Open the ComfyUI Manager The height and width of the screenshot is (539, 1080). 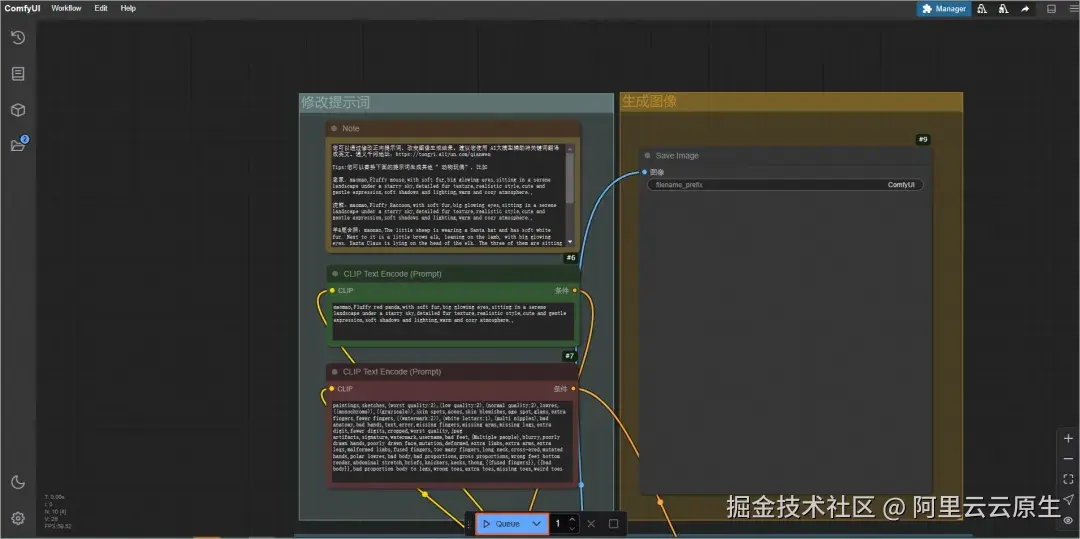(944, 9)
